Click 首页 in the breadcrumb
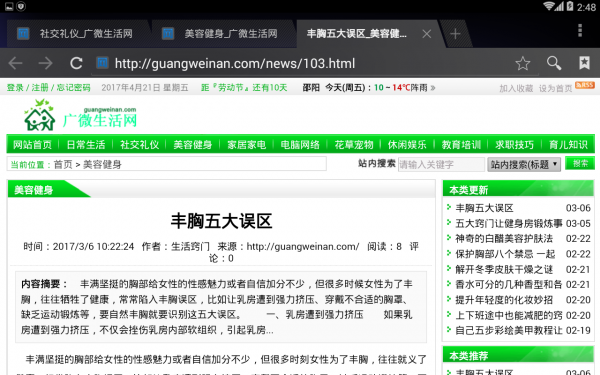The image size is (600, 375). point(63,165)
